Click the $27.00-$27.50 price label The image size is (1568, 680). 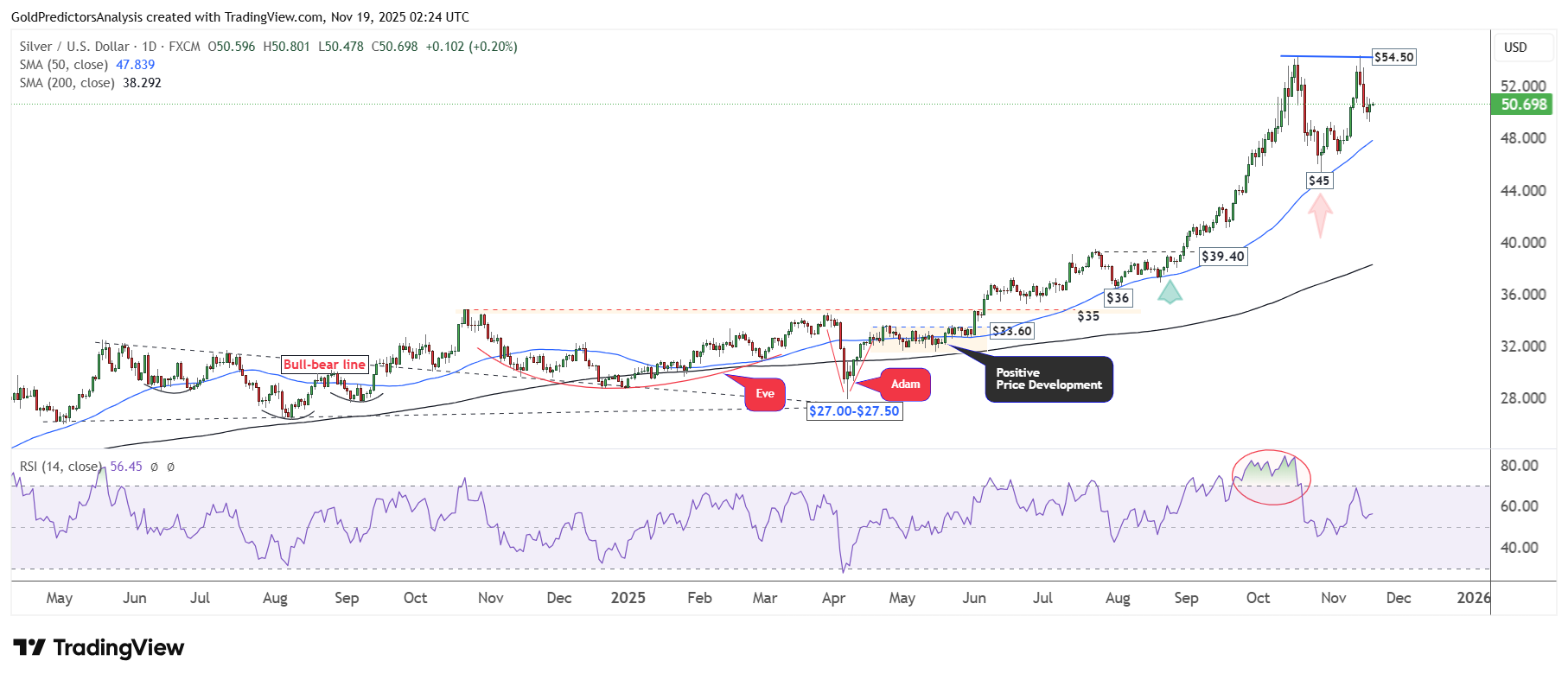pos(854,411)
